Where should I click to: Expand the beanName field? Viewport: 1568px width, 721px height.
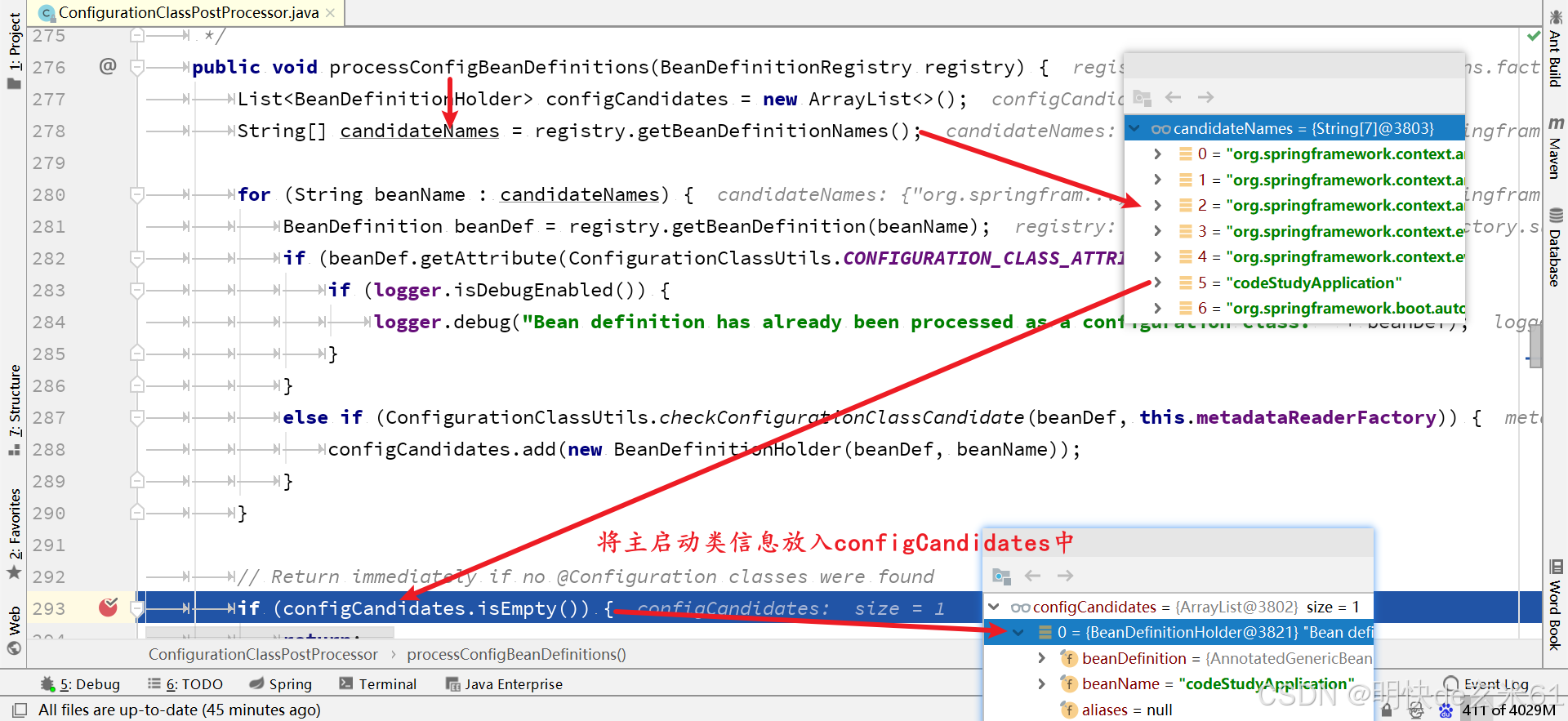tap(1041, 683)
